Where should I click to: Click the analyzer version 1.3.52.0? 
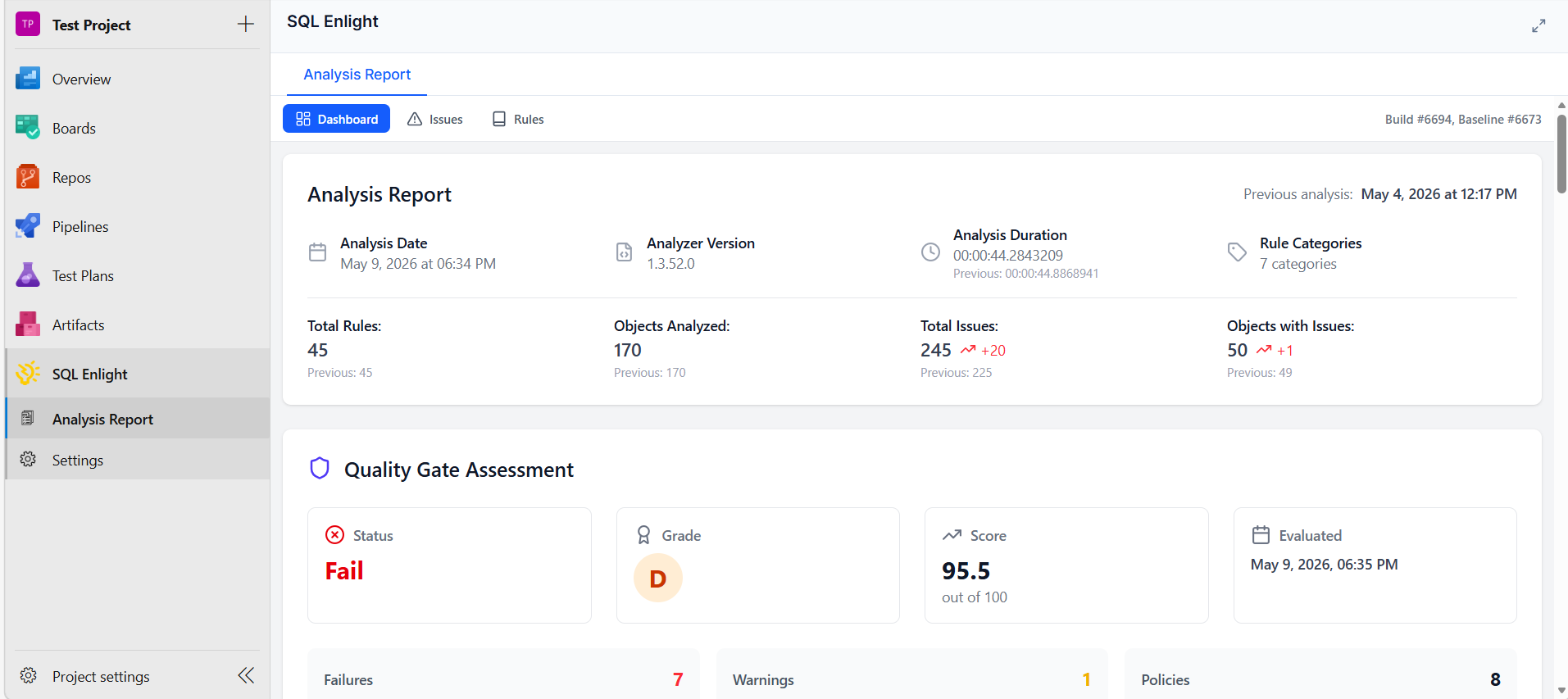[x=670, y=264]
